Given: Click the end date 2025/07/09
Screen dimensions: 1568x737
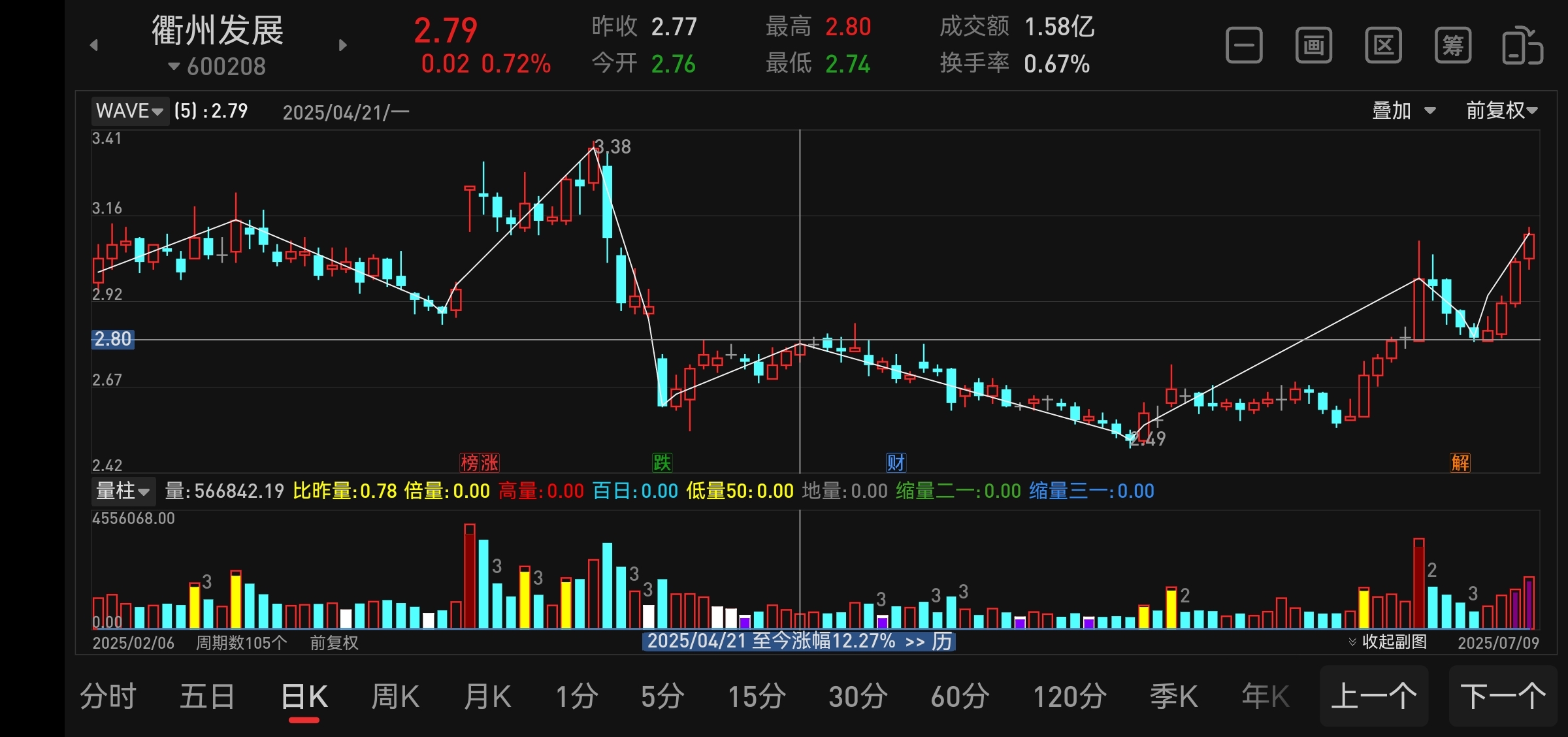Looking at the screenshot, I should click(1498, 642).
